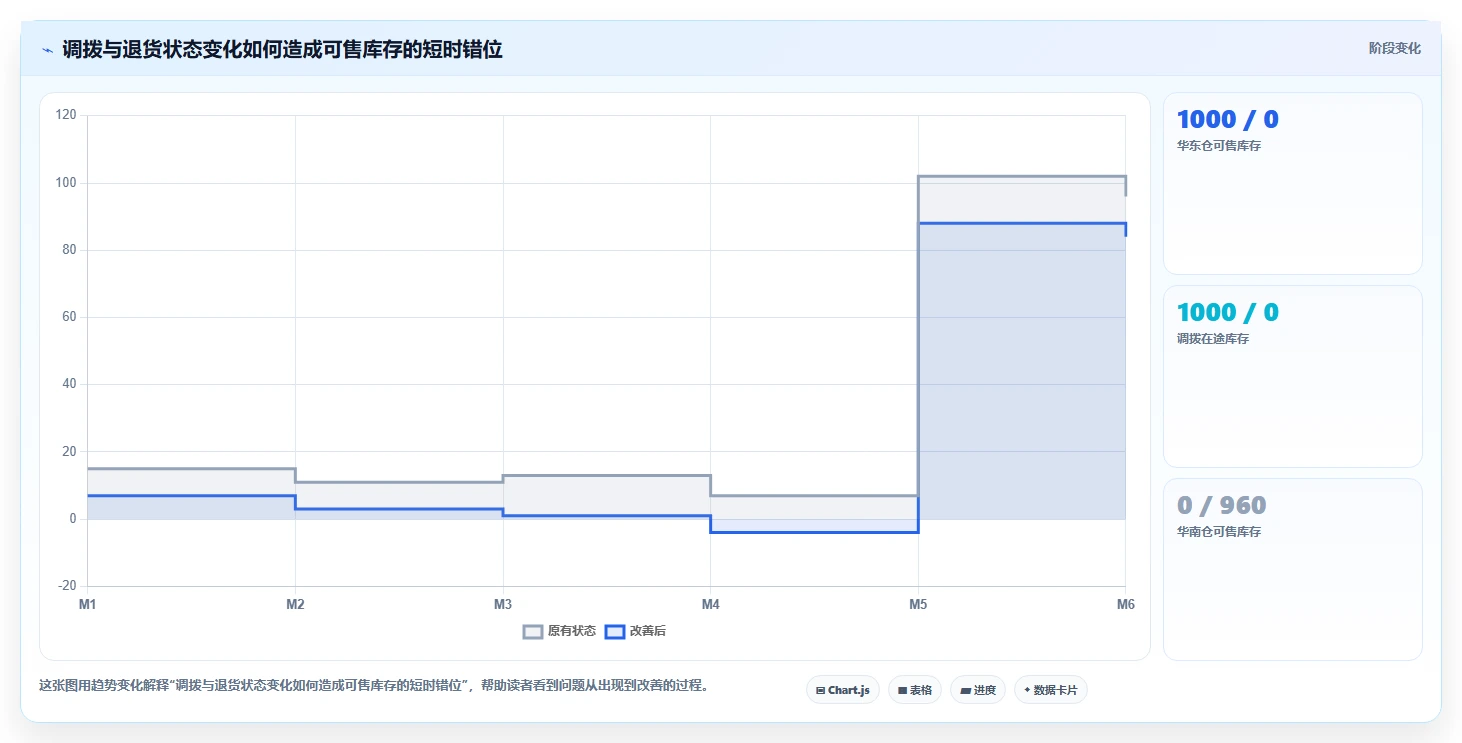1462x743 pixels.
Task: Toggle the 改善后 legend entry
Action: [x=636, y=631]
